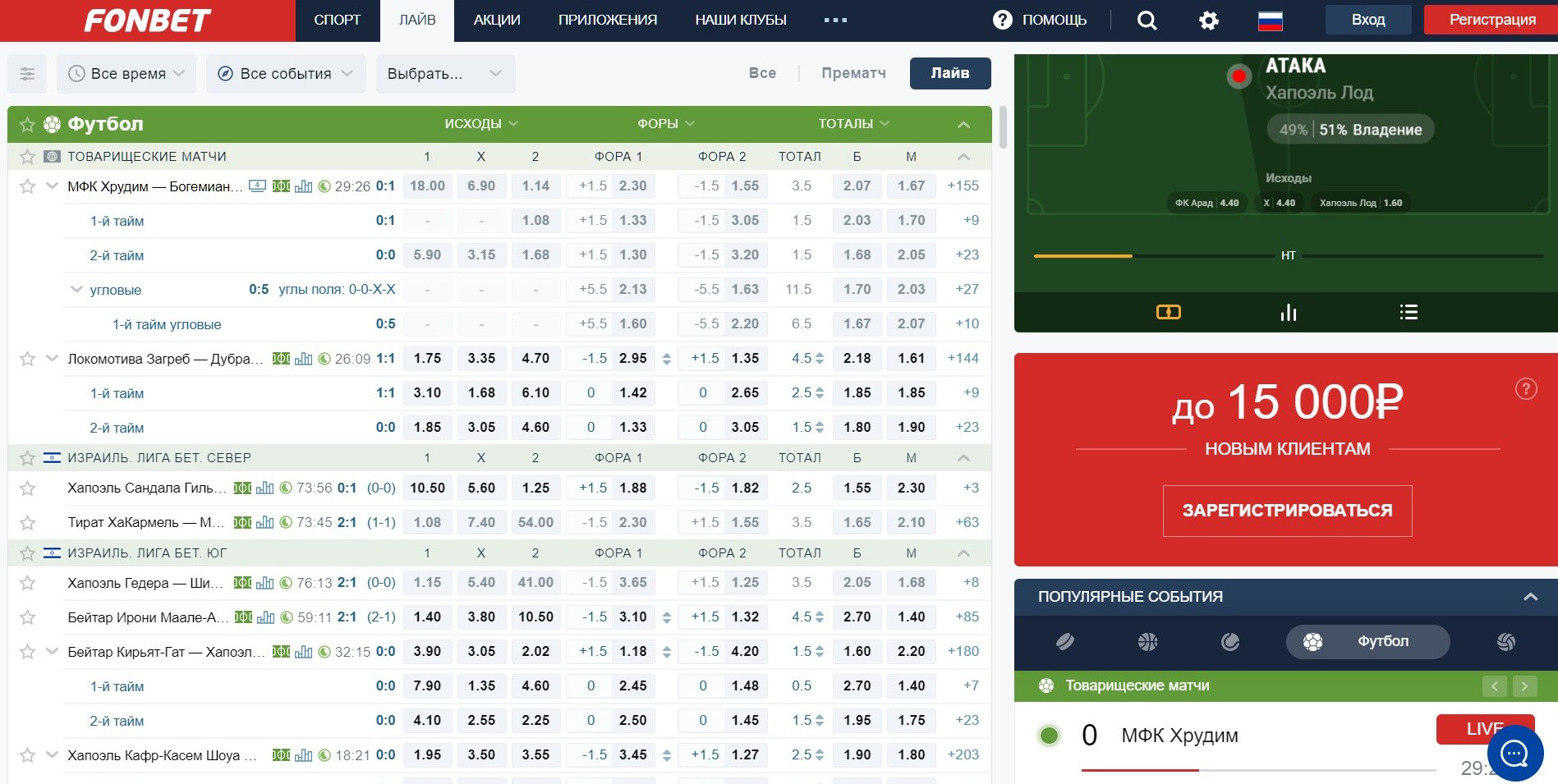The width and height of the screenshot is (1558, 784).
Task: Open ИСХОДЫ column dropdown
Action: 481,124
